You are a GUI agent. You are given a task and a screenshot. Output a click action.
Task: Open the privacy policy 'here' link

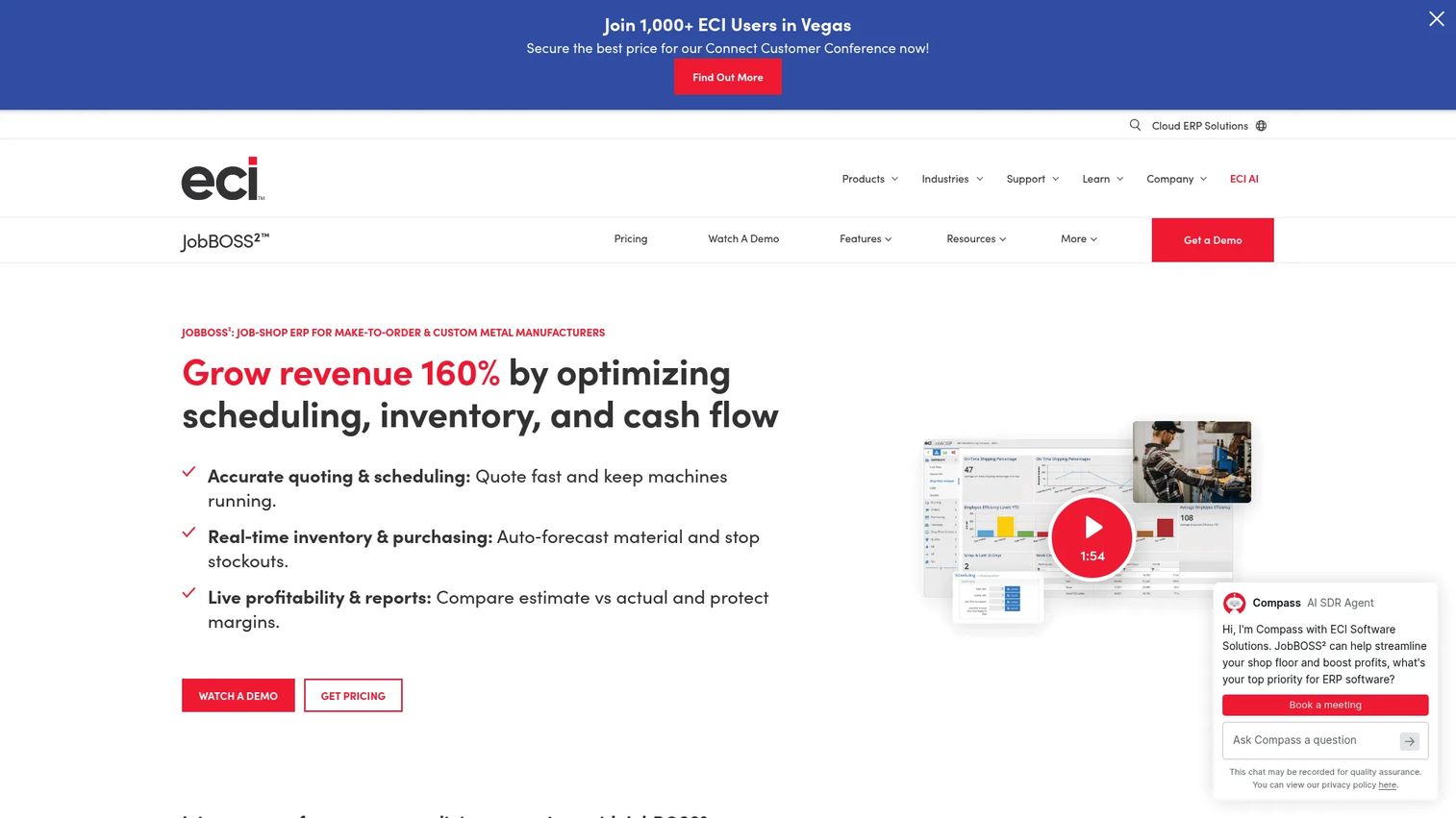pos(1387,785)
